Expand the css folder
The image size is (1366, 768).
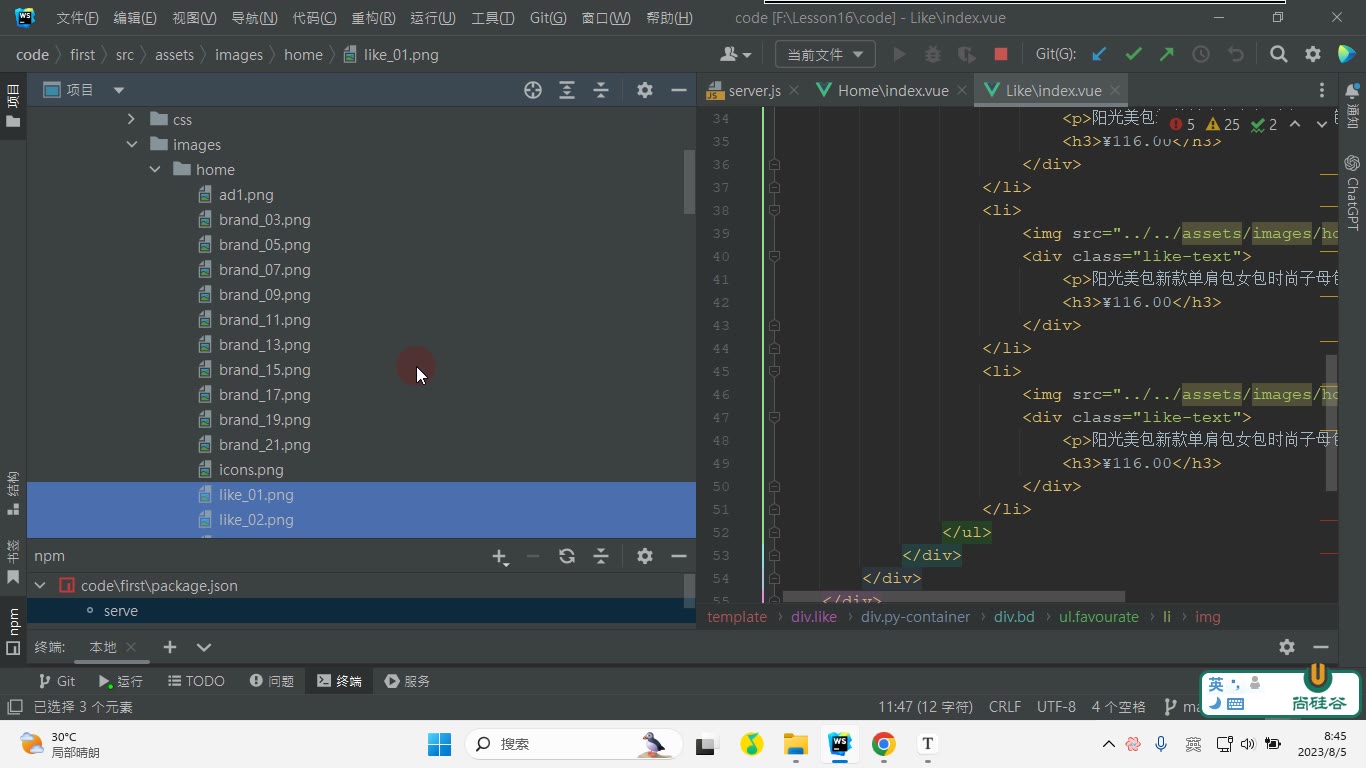[131, 120]
